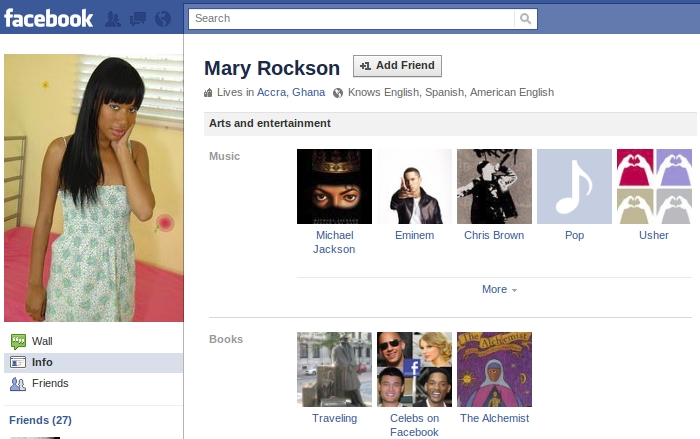Open the Friends section in sidebar

tap(94, 384)
